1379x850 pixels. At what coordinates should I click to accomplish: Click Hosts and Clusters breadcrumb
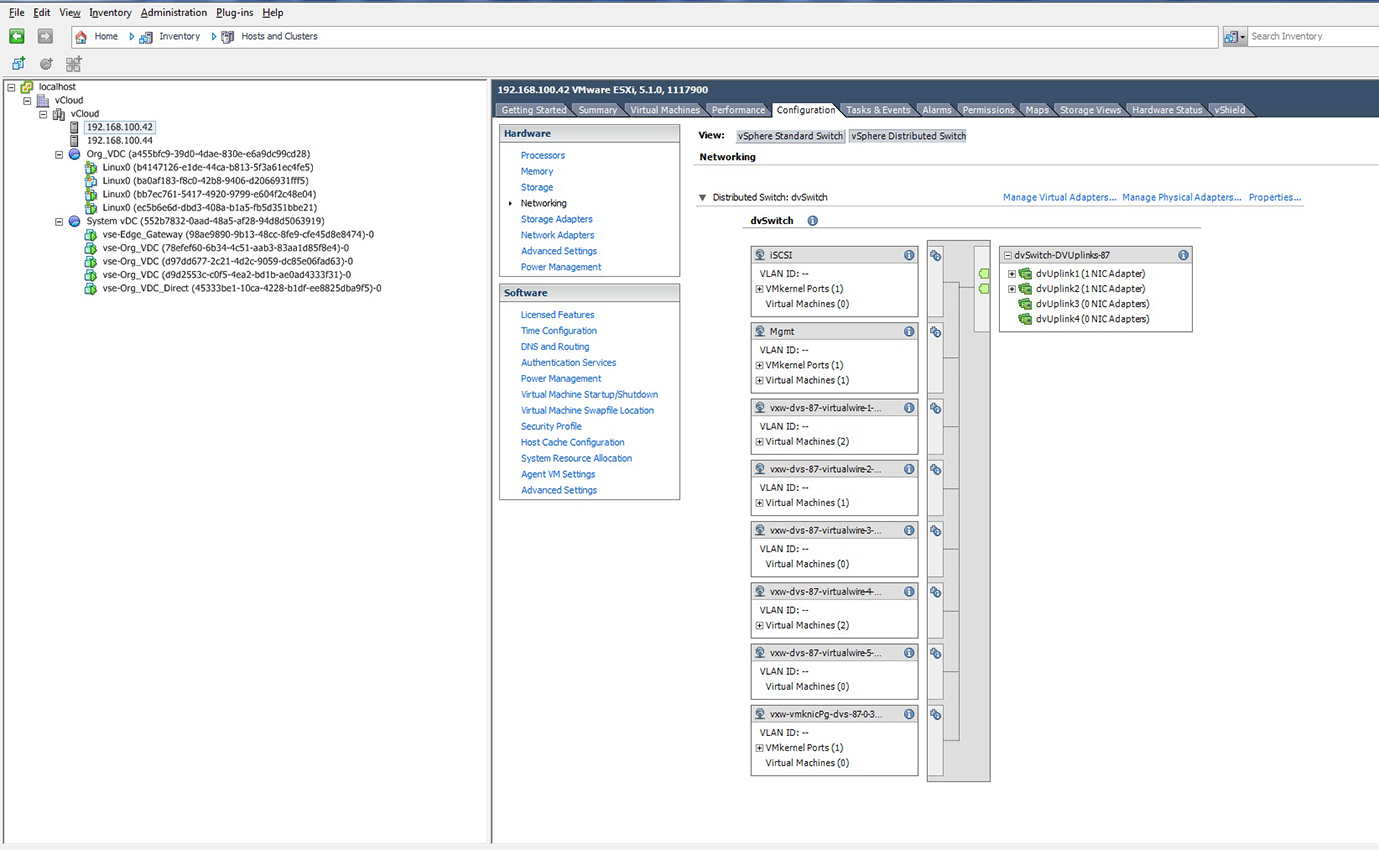pos(279,37)
